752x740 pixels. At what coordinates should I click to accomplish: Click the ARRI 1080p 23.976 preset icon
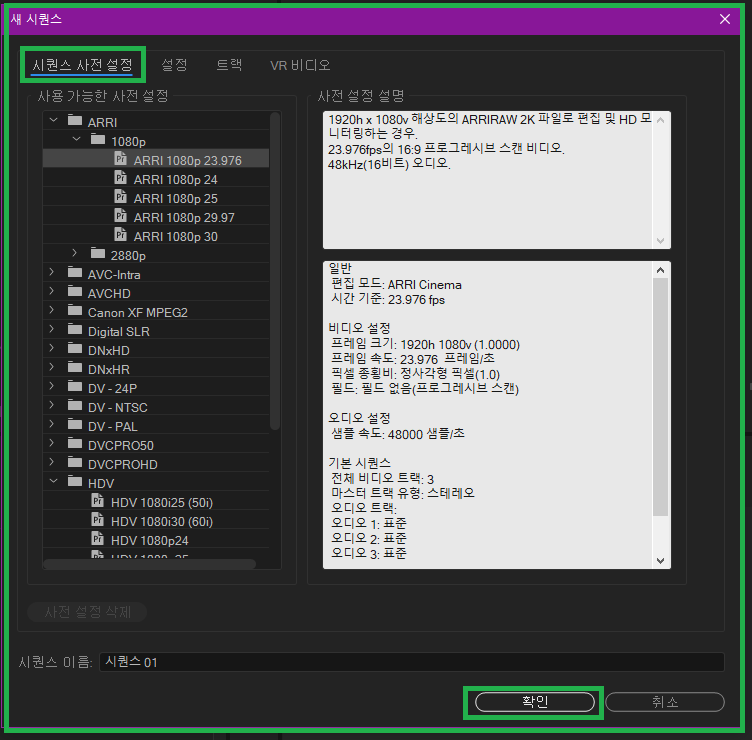coord(120,158)
